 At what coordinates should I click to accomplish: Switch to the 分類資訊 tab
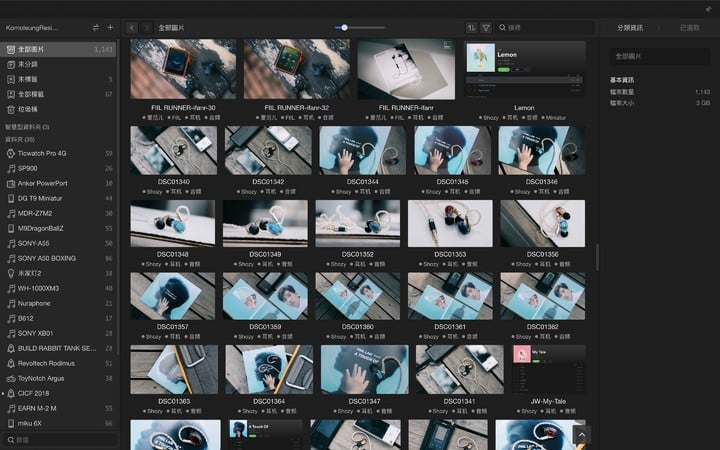pos(630,28)
